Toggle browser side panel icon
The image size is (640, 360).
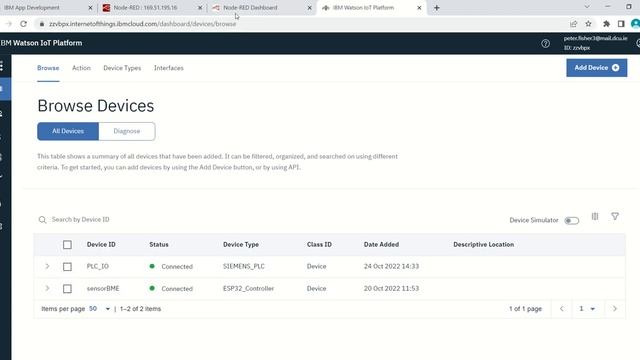pos(621,24)
